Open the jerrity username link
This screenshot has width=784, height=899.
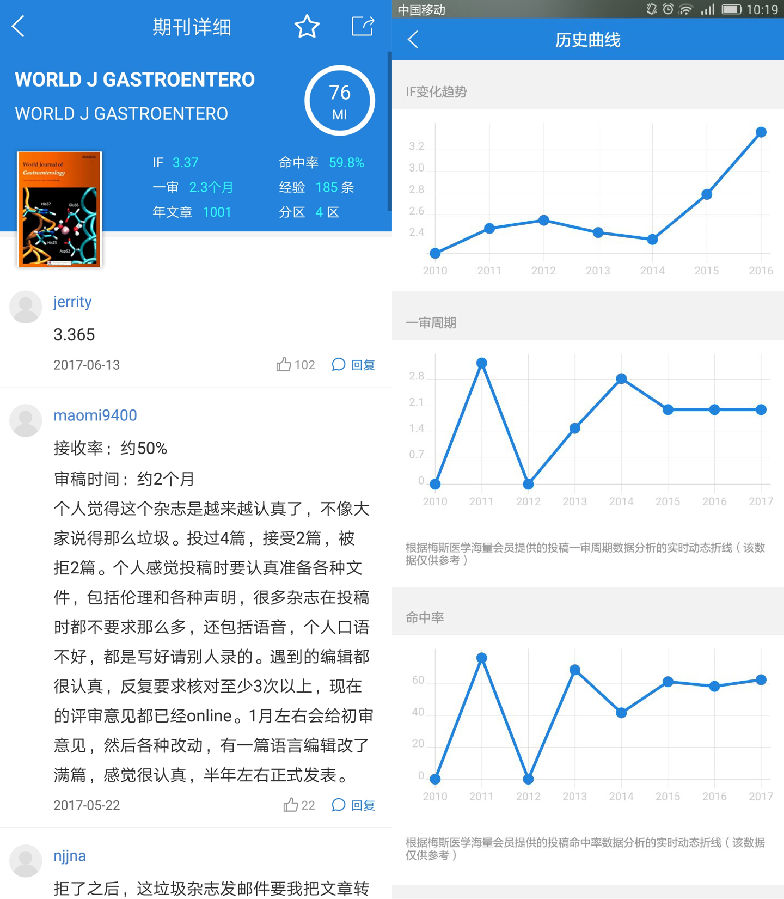click(72, 302)
